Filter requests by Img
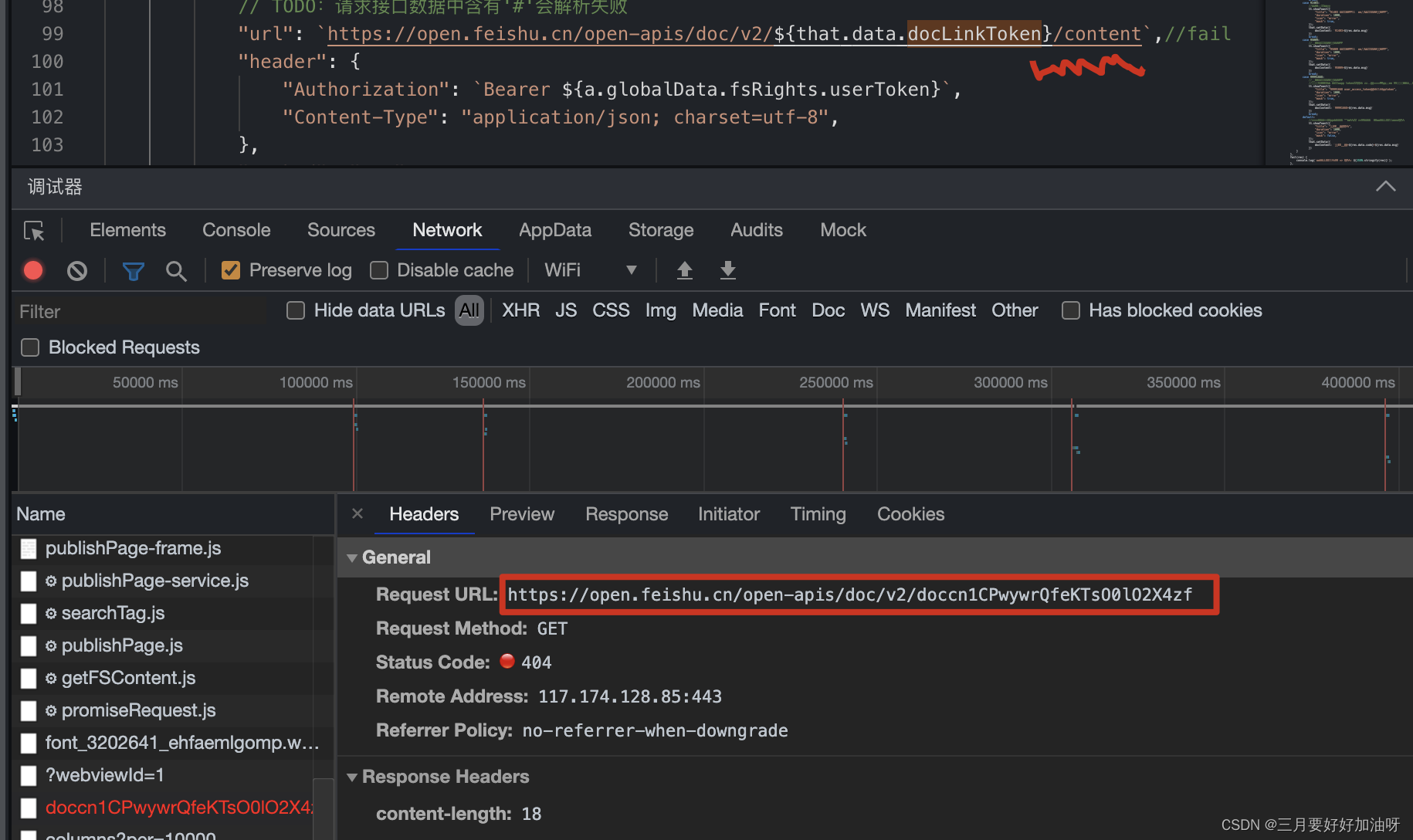The width and height of the screenshot is (1413, 840). tap(661, 310)
